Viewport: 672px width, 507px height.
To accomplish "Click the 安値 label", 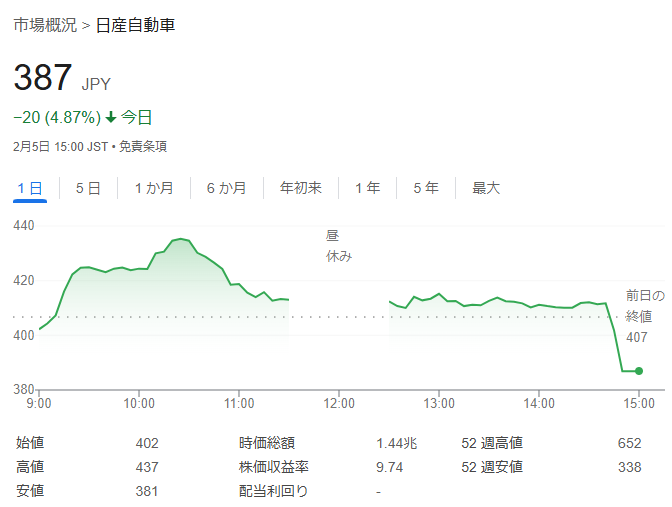I will coord(30,491).
